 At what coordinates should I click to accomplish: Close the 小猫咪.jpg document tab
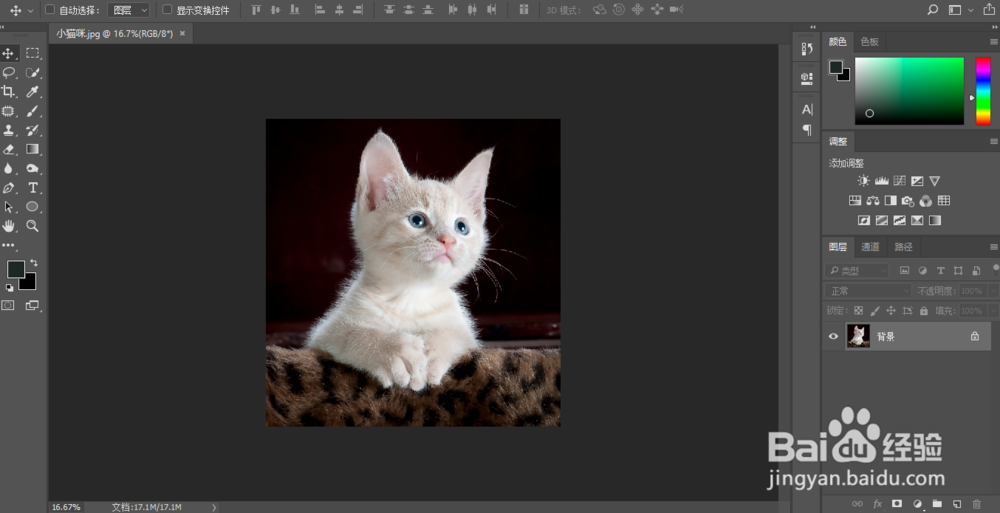click(x=182, y=33)
